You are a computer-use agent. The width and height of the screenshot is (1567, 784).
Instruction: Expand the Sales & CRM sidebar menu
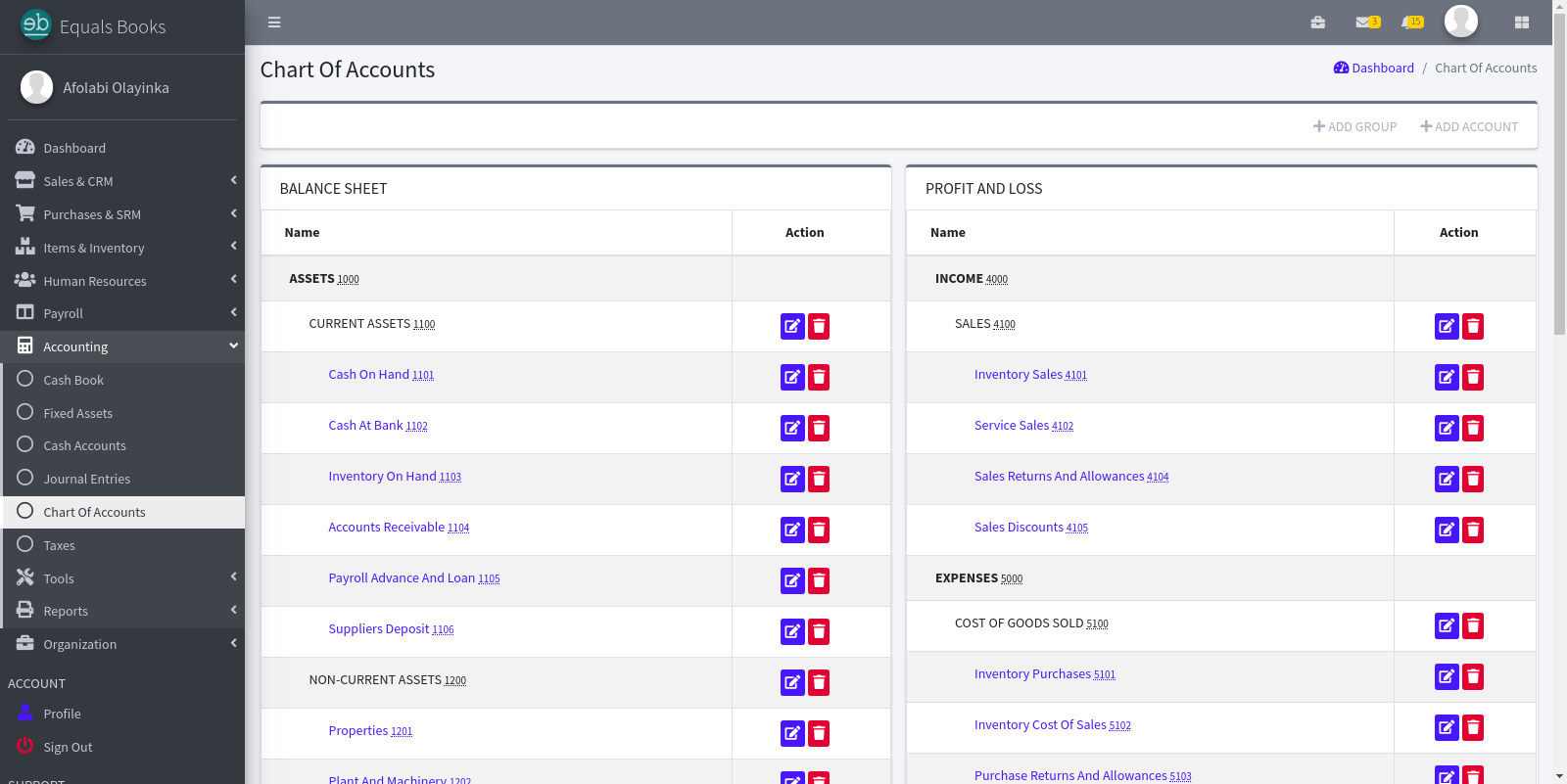tap(122, 181)
